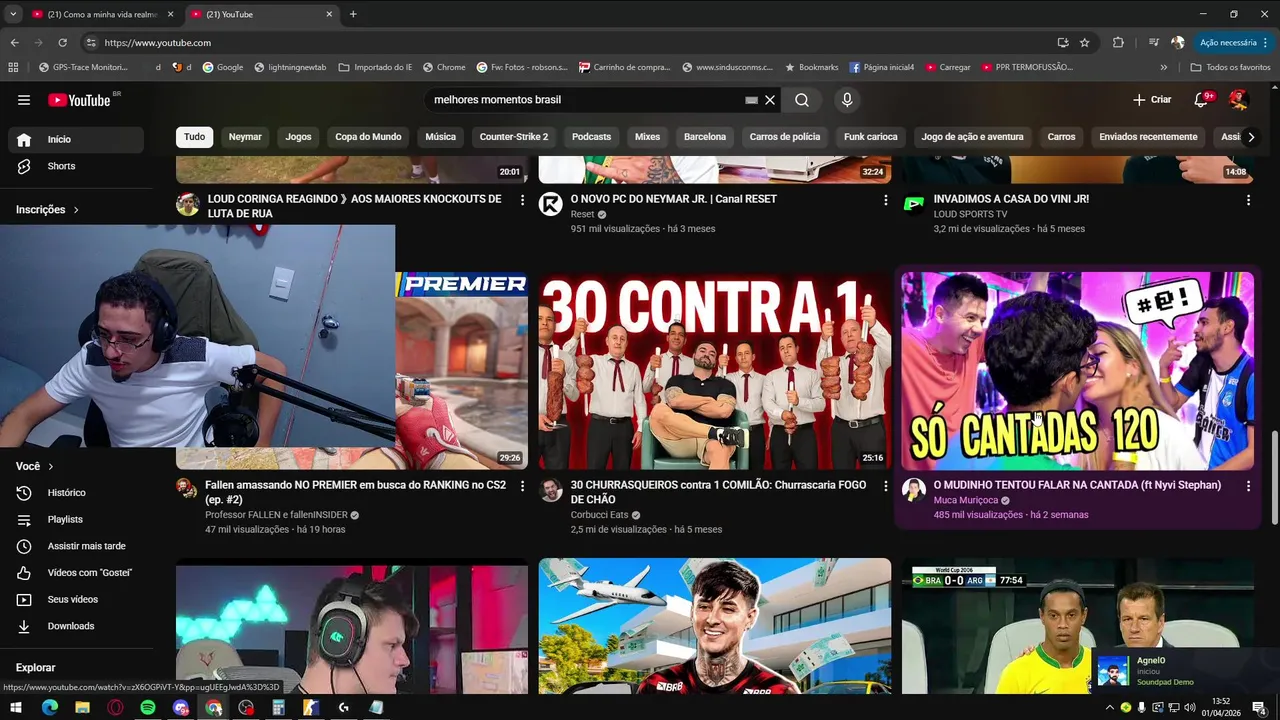Click in the YouTube search field
The height and width of the screenshot is (720, 1280).
point(585,100)
